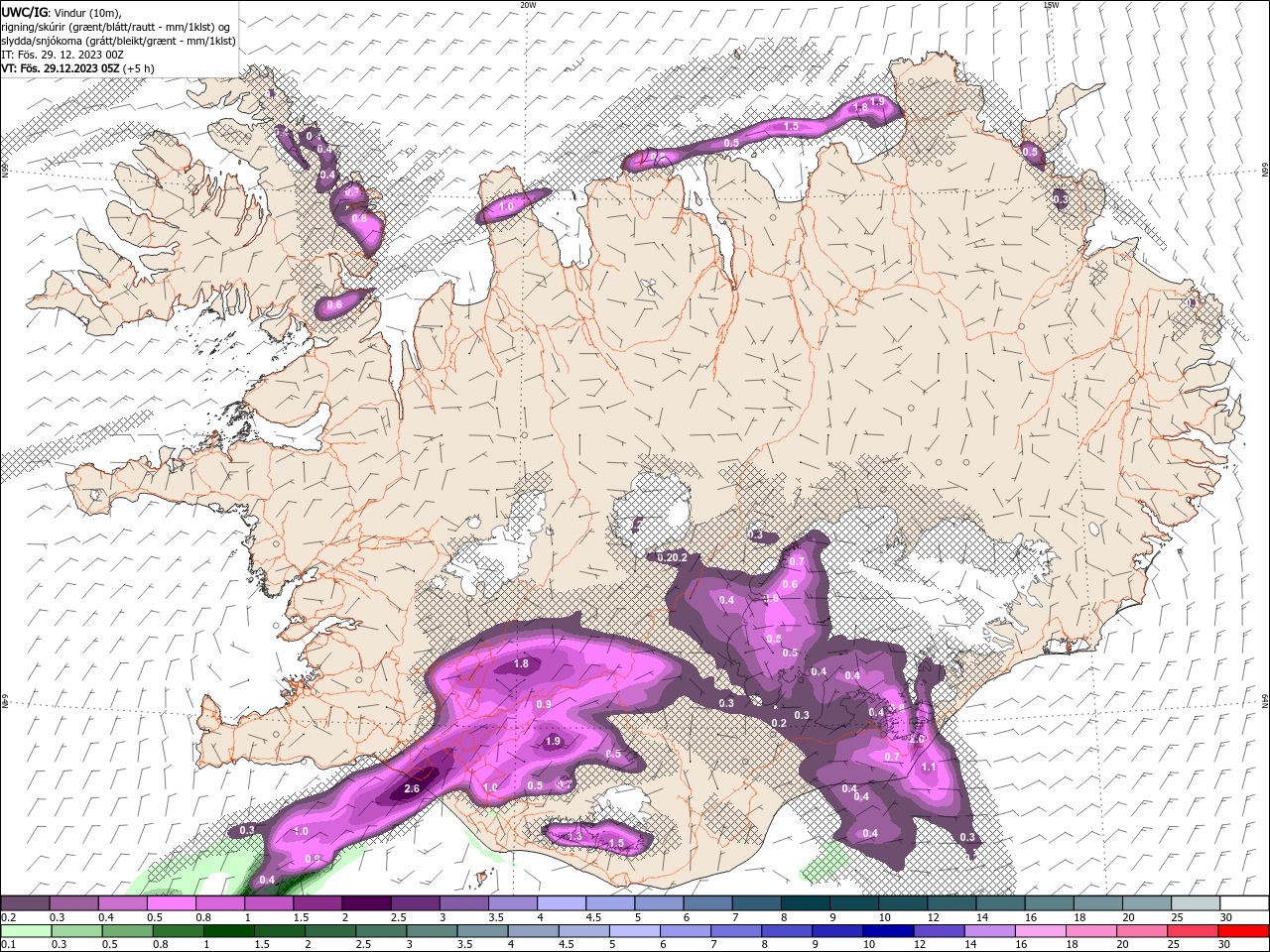
Task: Click rain-scale swatch between 14 and 16
Action: (992, 931)
